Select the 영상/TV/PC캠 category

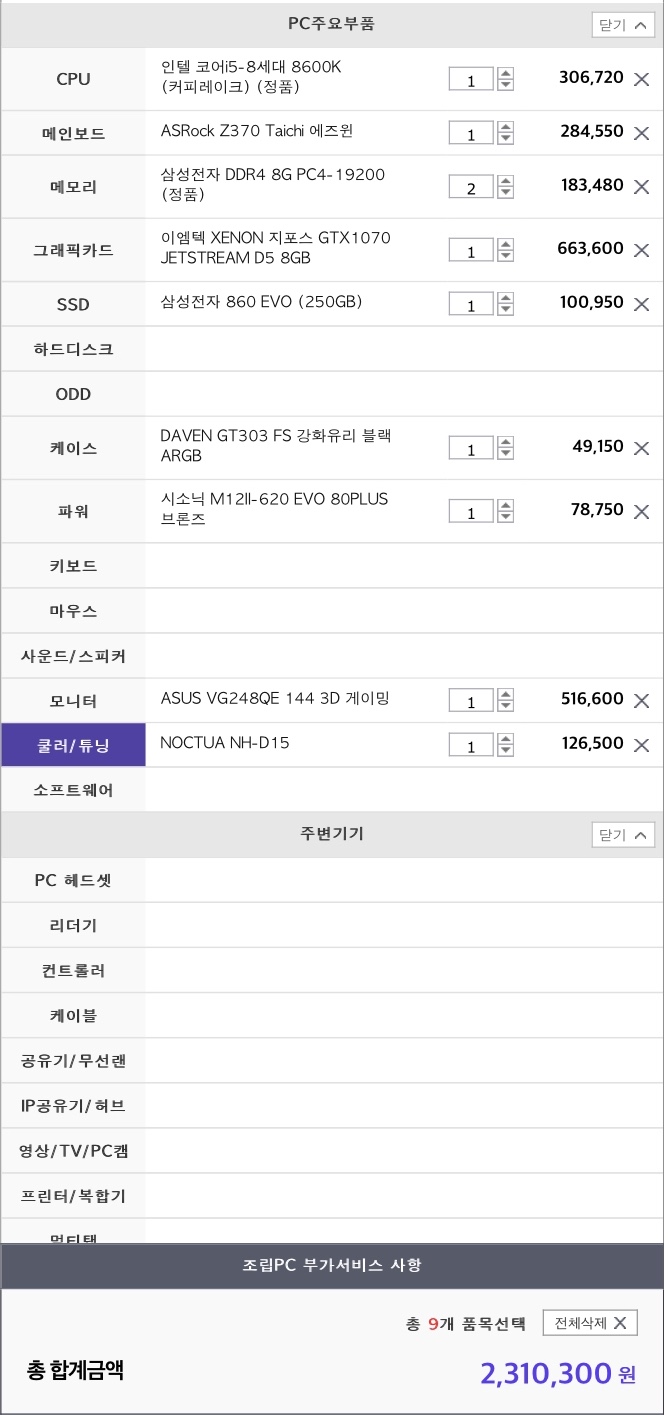coord(73,1150)
